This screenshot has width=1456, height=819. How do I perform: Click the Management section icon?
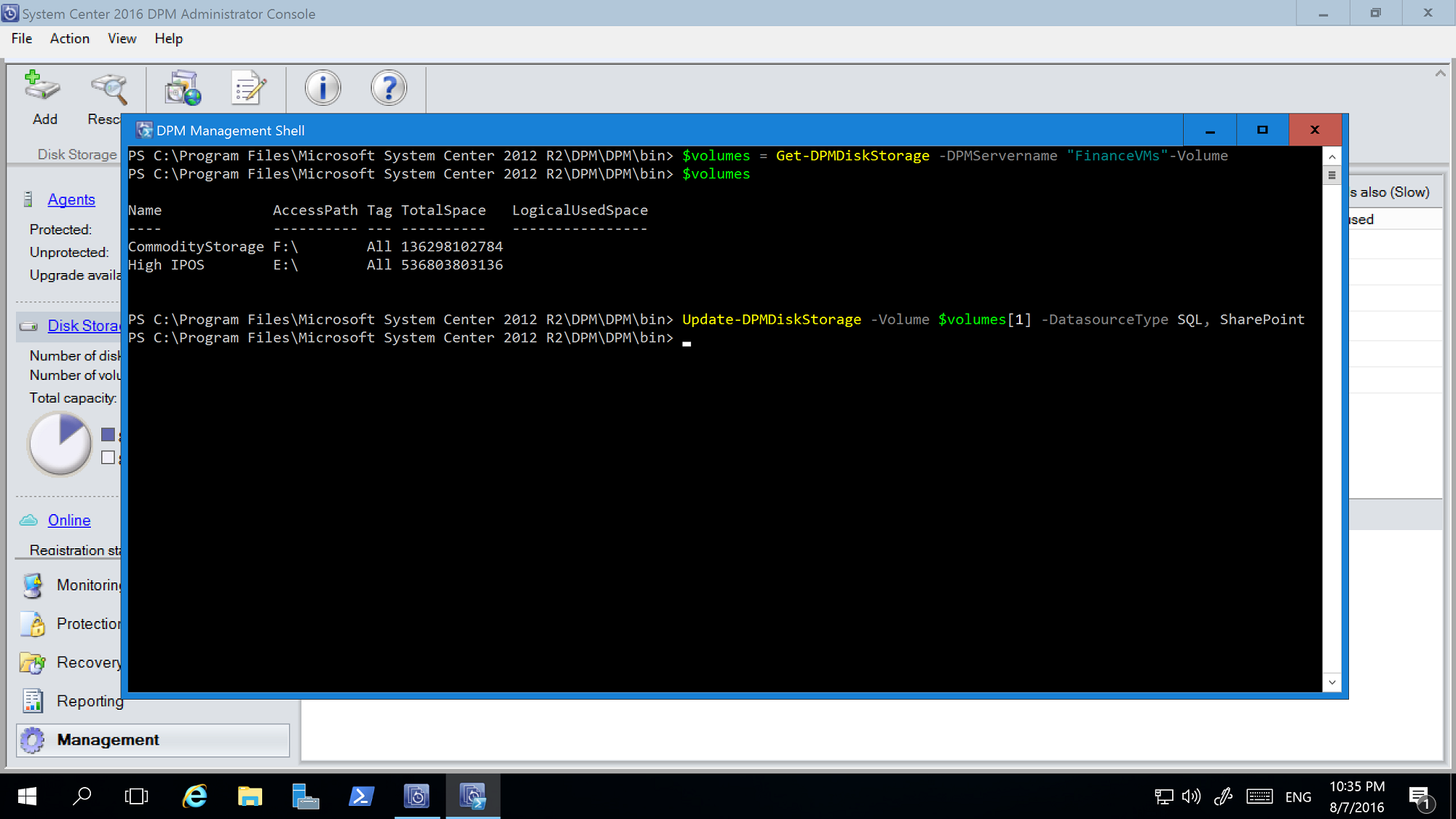[x=35, y=739]
